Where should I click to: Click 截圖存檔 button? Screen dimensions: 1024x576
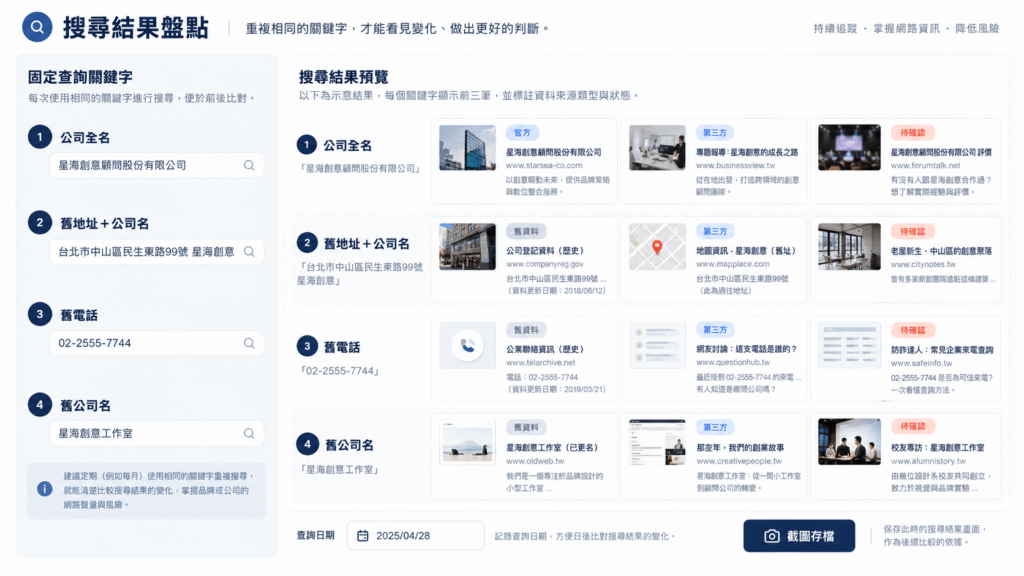799,536
